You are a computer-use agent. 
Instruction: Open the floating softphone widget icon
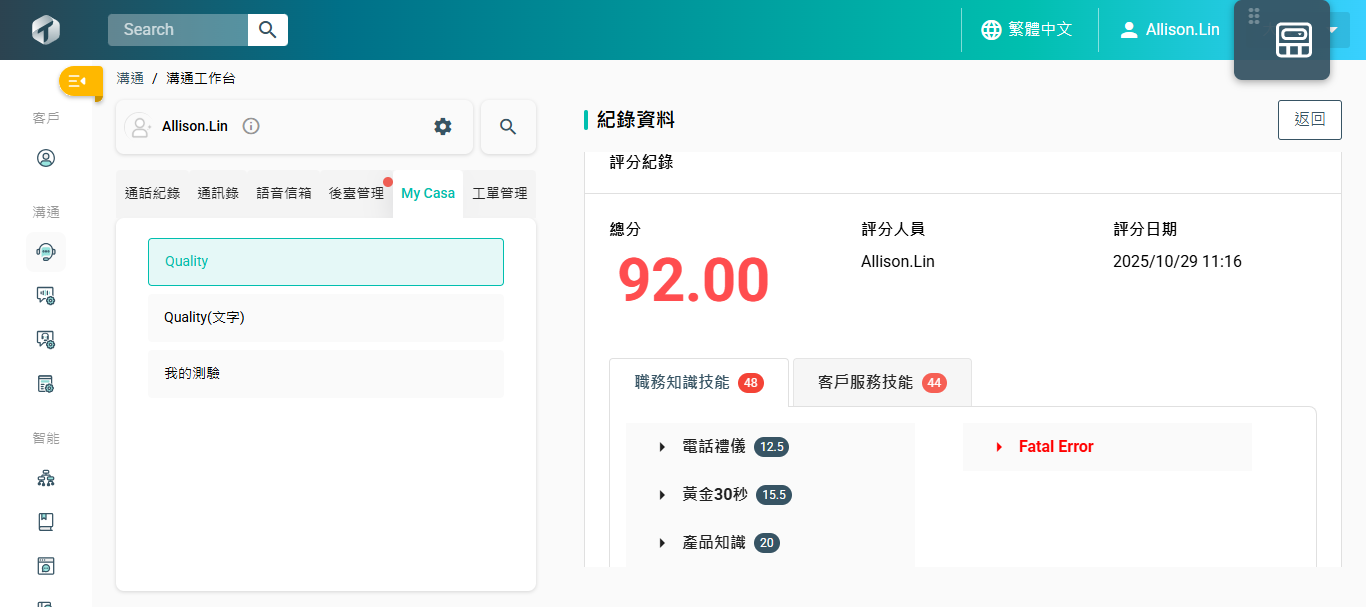click(x=1293, y=41)
